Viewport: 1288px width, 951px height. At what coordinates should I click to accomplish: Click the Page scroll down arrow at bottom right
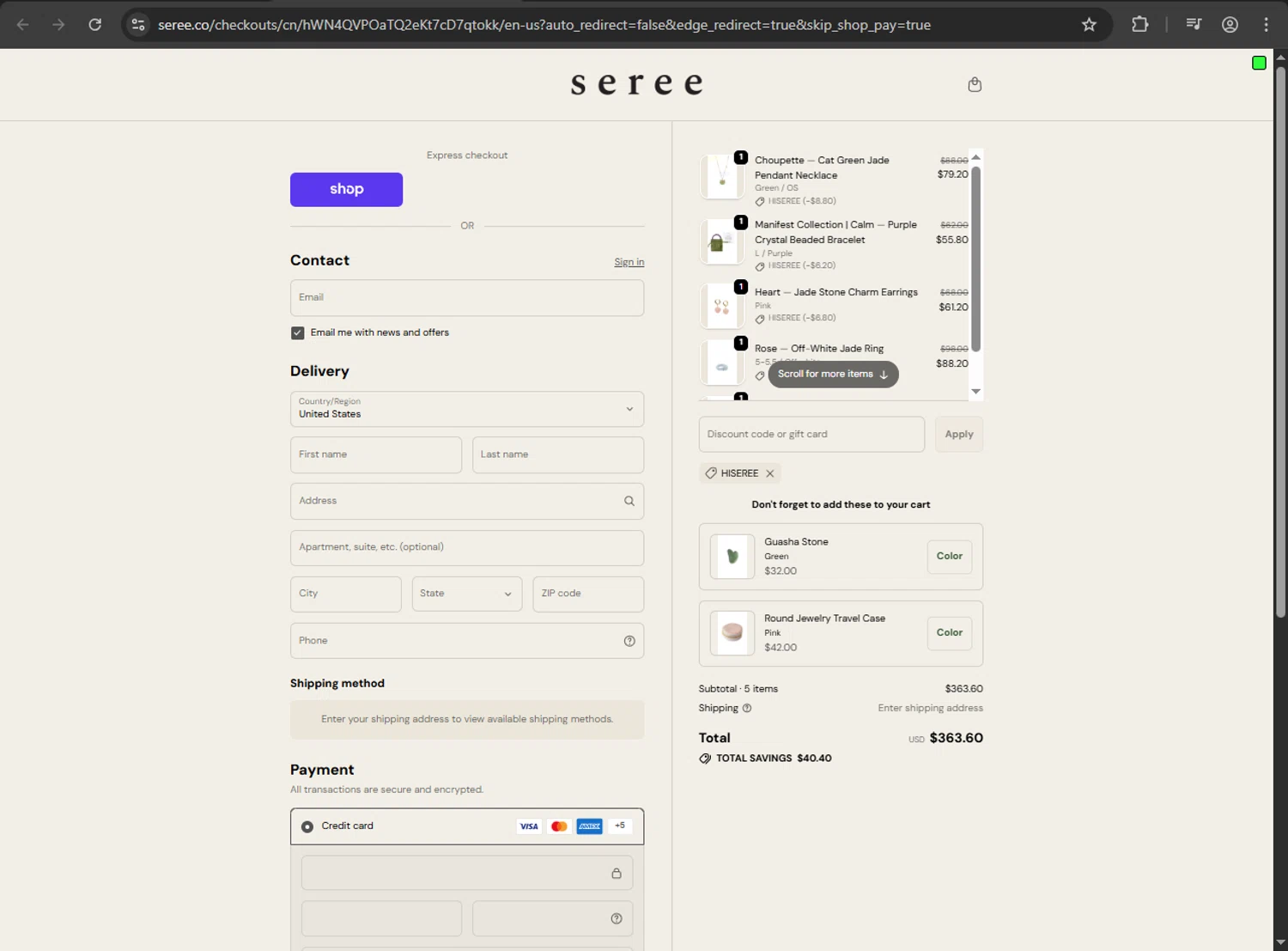tap(1280, 943)
